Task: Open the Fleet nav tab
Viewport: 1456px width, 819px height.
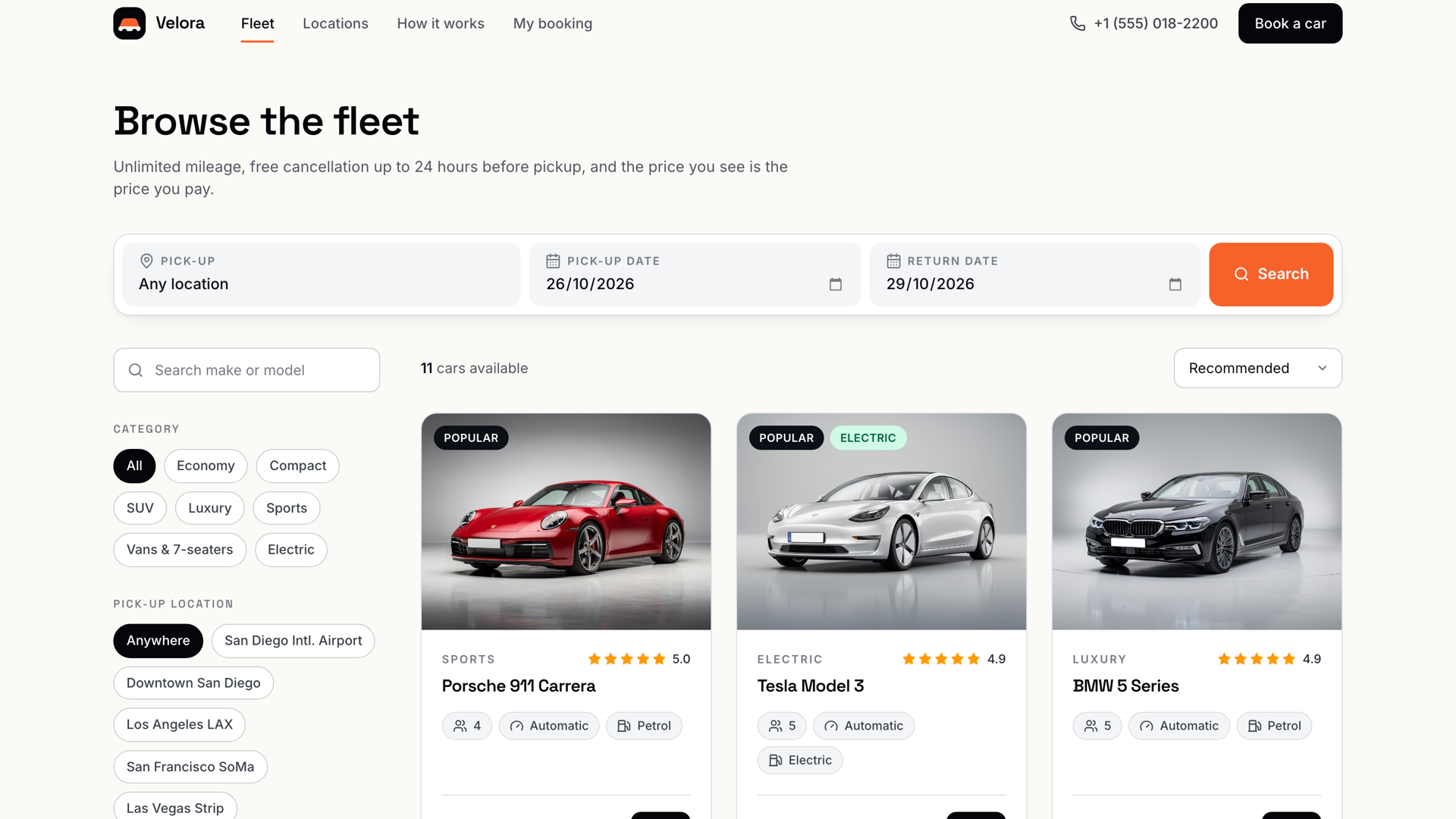Action: (258, 24)
